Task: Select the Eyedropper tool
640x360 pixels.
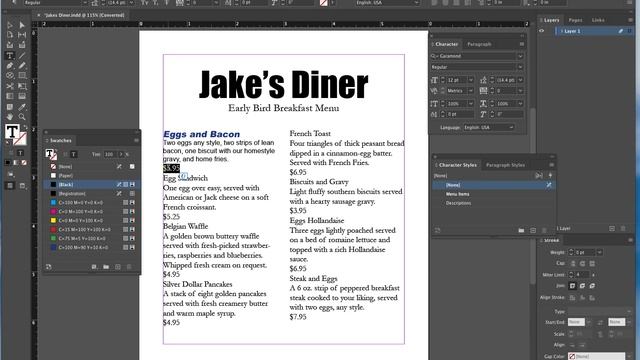Action: point(22,107)
